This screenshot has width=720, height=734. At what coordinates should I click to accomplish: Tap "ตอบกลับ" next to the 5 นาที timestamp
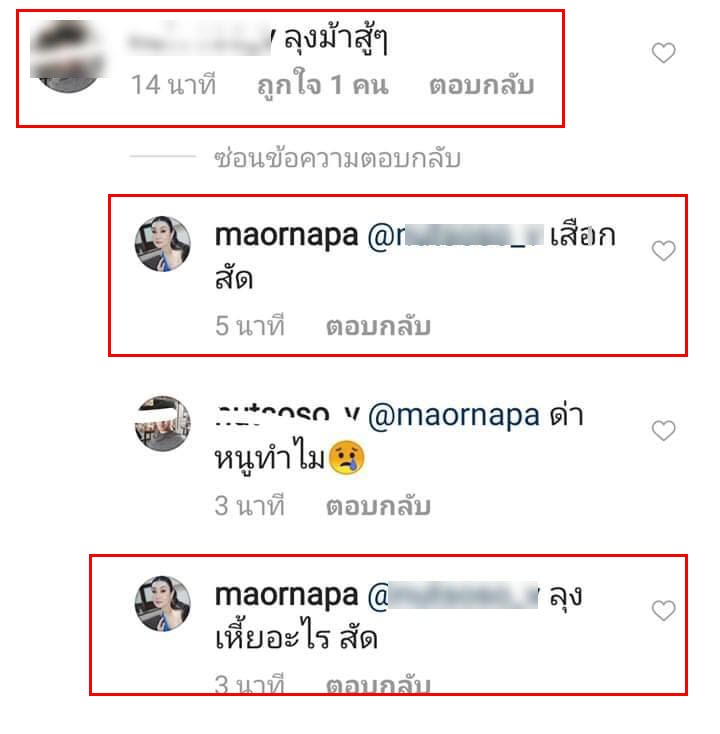click(x=378, y=326)
